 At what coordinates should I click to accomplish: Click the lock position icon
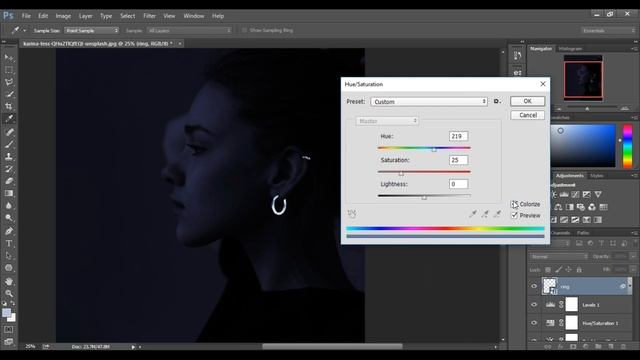(x=569, y=269)
